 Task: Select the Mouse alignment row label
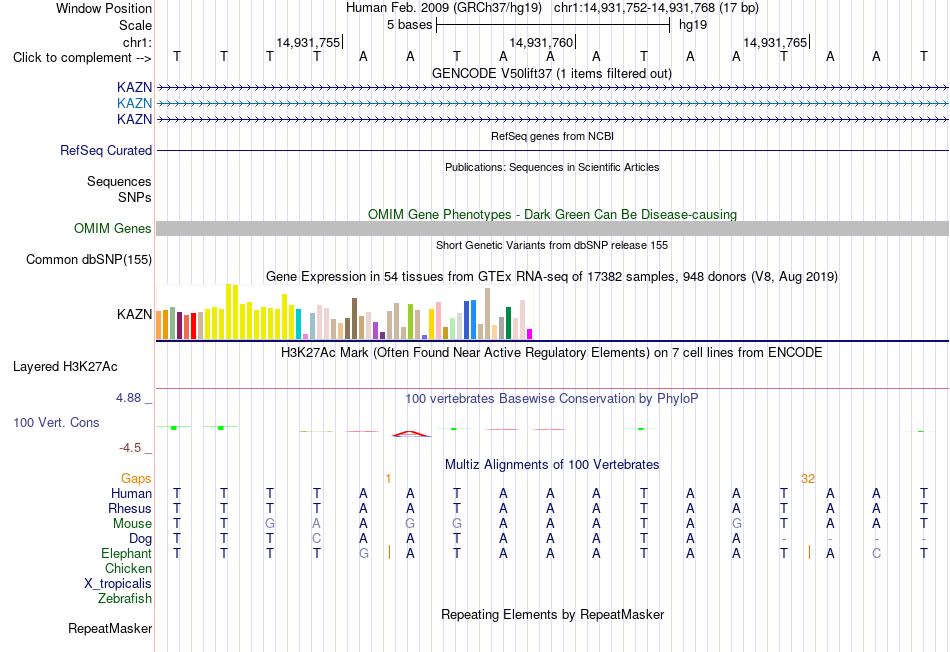(x=132, y=524)
